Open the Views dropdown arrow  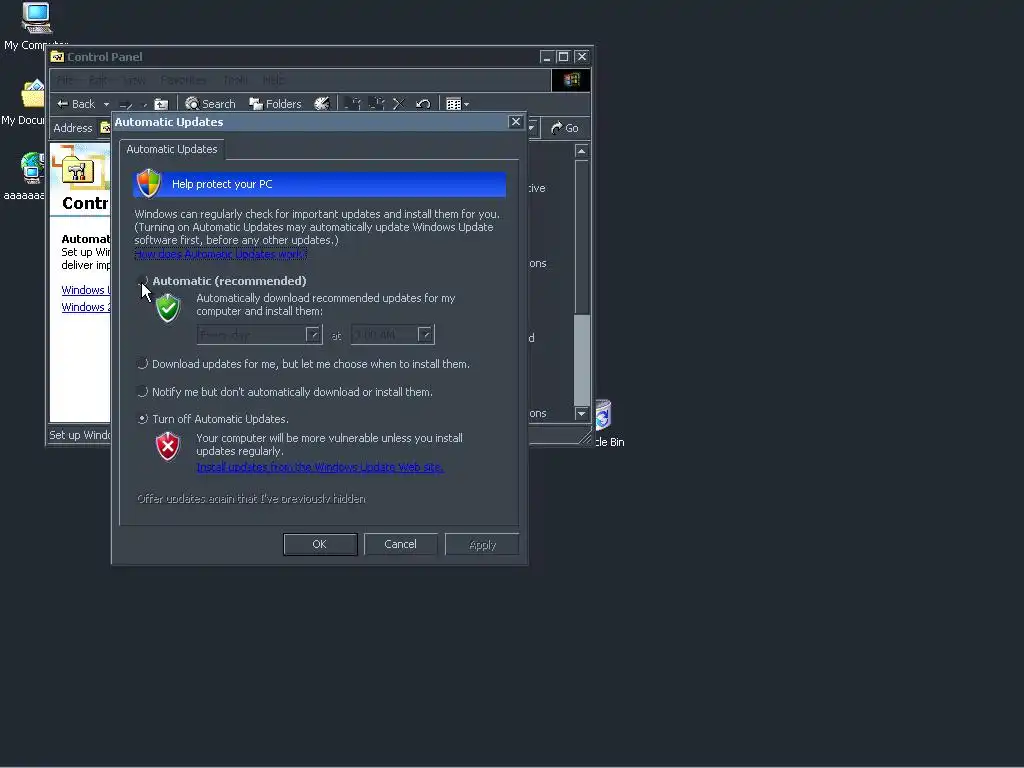(466, 104)
